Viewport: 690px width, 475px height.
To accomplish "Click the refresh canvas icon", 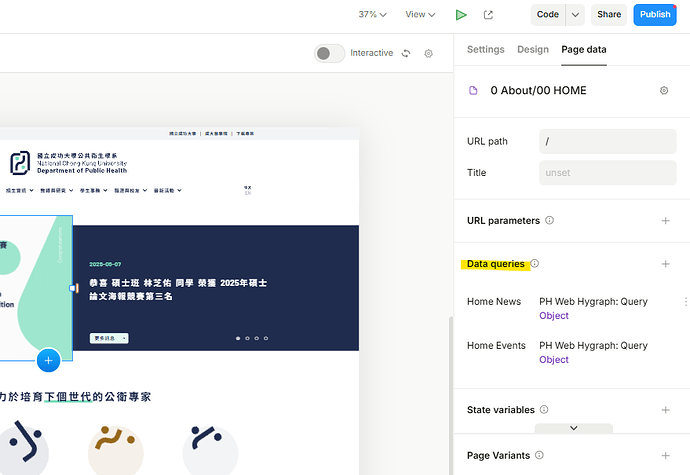I will click(406, 54).
